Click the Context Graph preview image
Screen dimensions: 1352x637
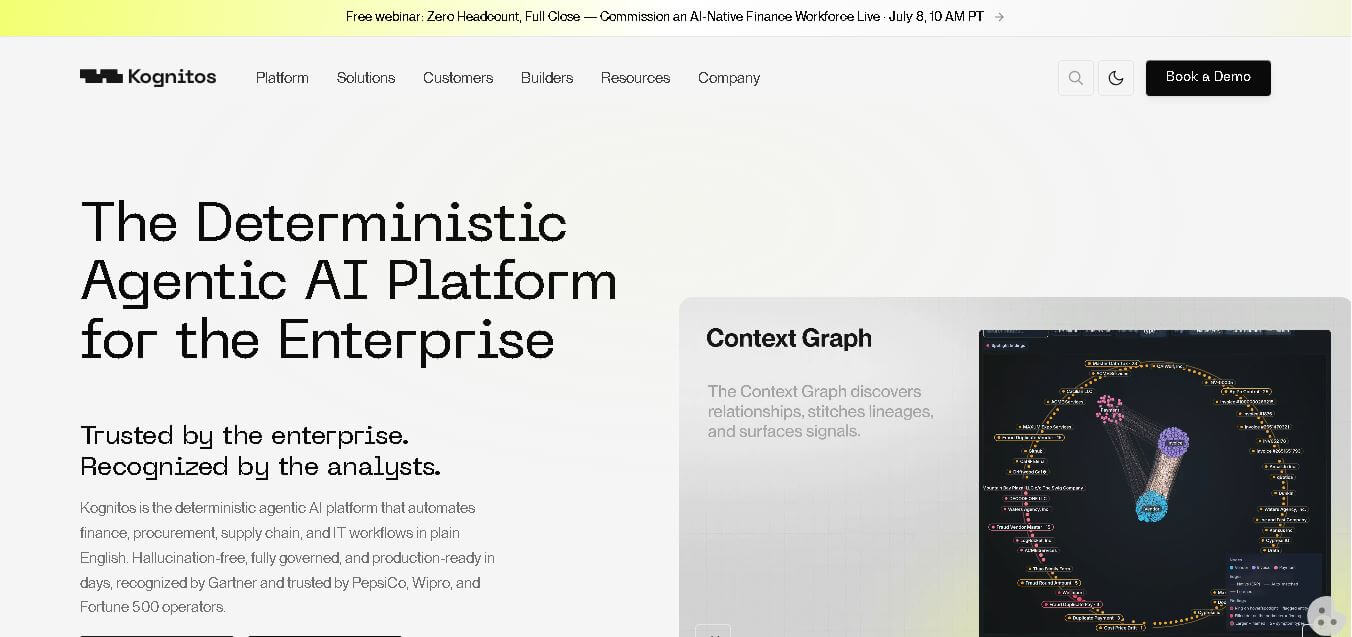pos(1155,483)
